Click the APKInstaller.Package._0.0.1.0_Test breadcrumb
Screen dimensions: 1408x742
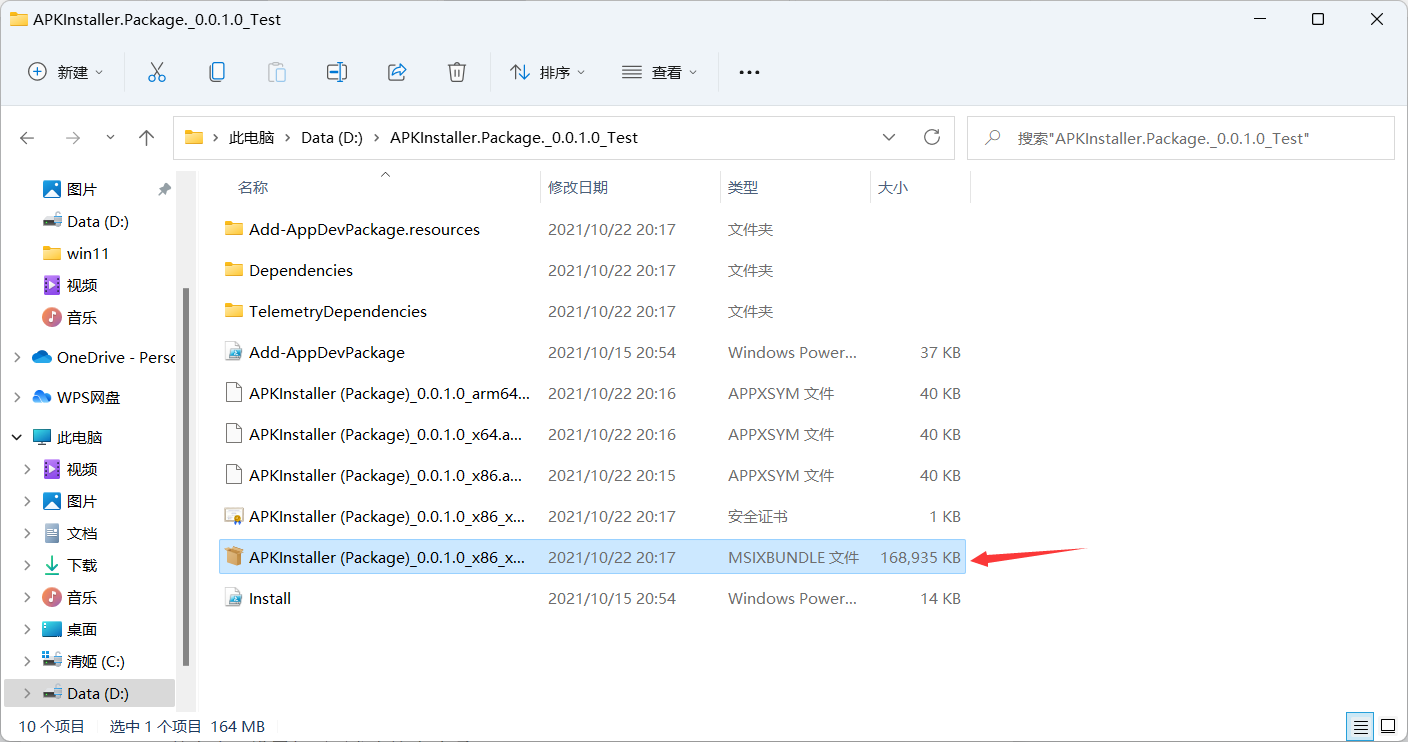(x=514, y=138)
